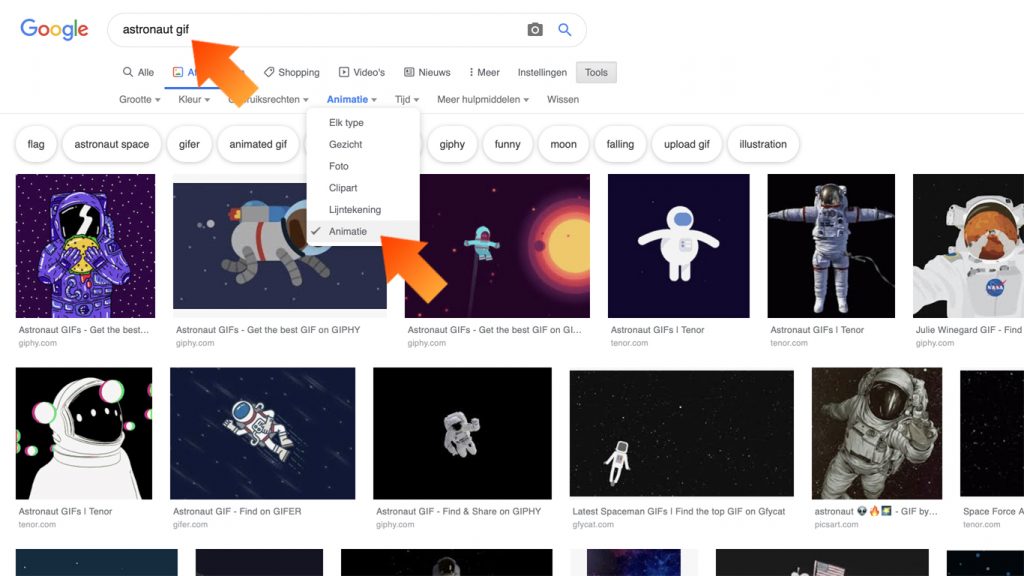Switch to the Shopping tab
Viewport: 1024px width, 576px height.
tap(291, 72)
